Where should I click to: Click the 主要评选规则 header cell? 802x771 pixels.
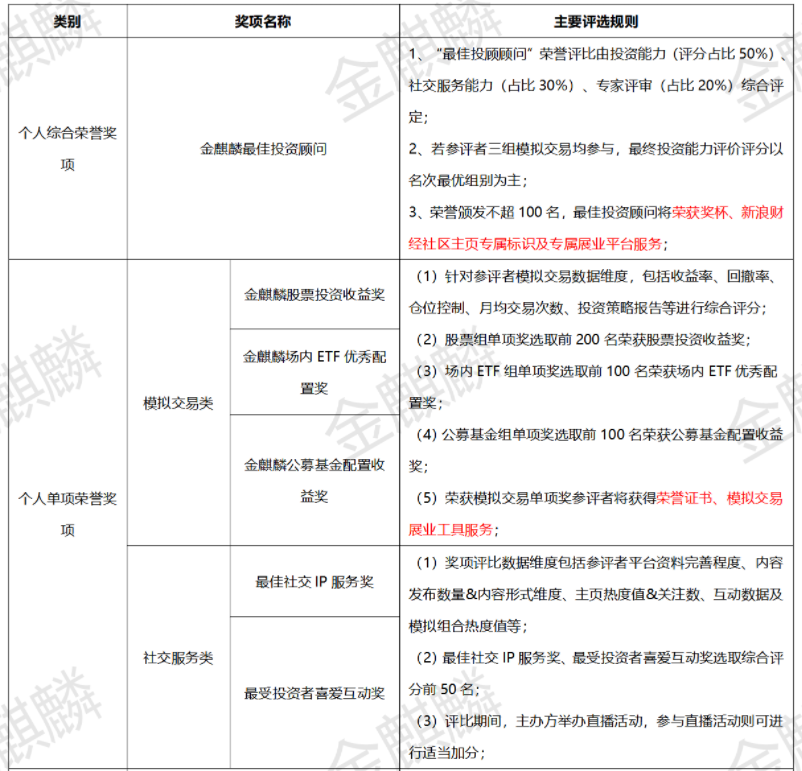[596, 21]
